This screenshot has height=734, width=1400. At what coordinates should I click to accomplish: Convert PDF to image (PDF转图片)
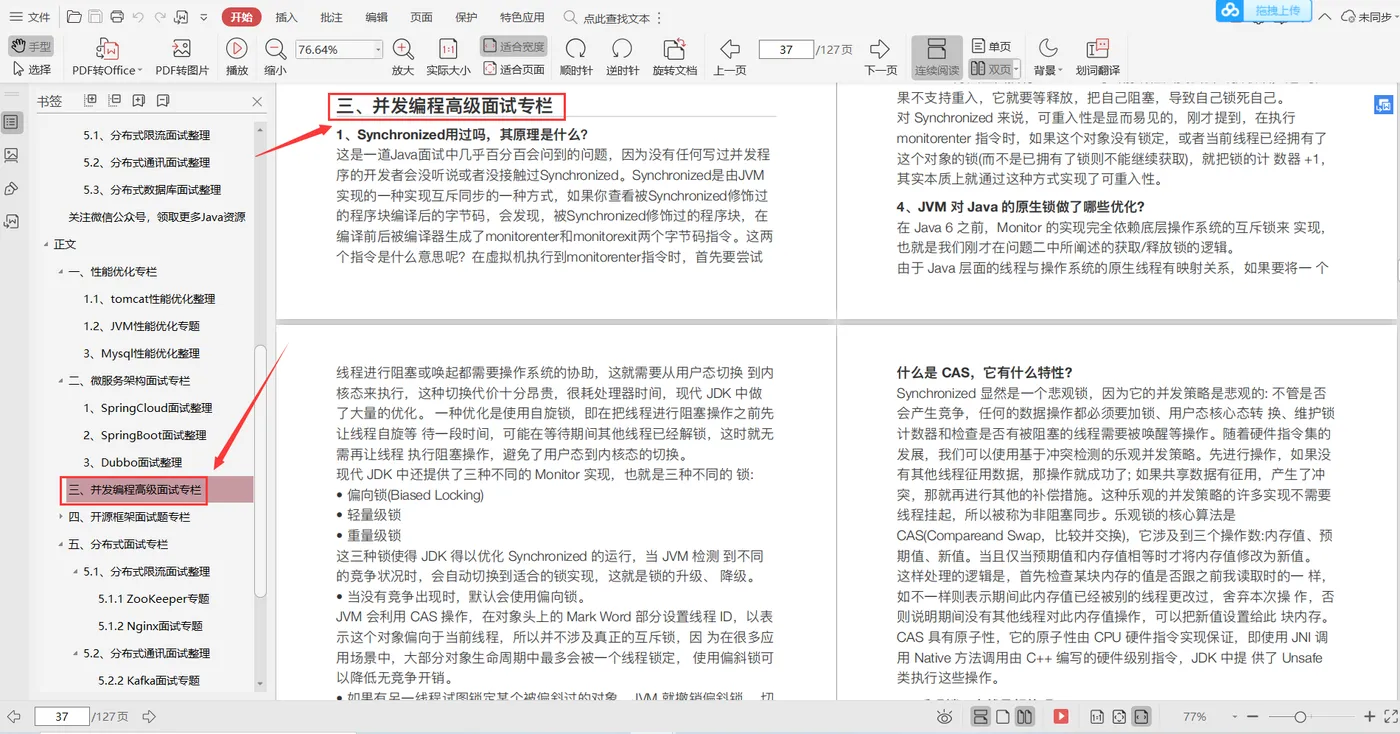click(x=182, y=57)
